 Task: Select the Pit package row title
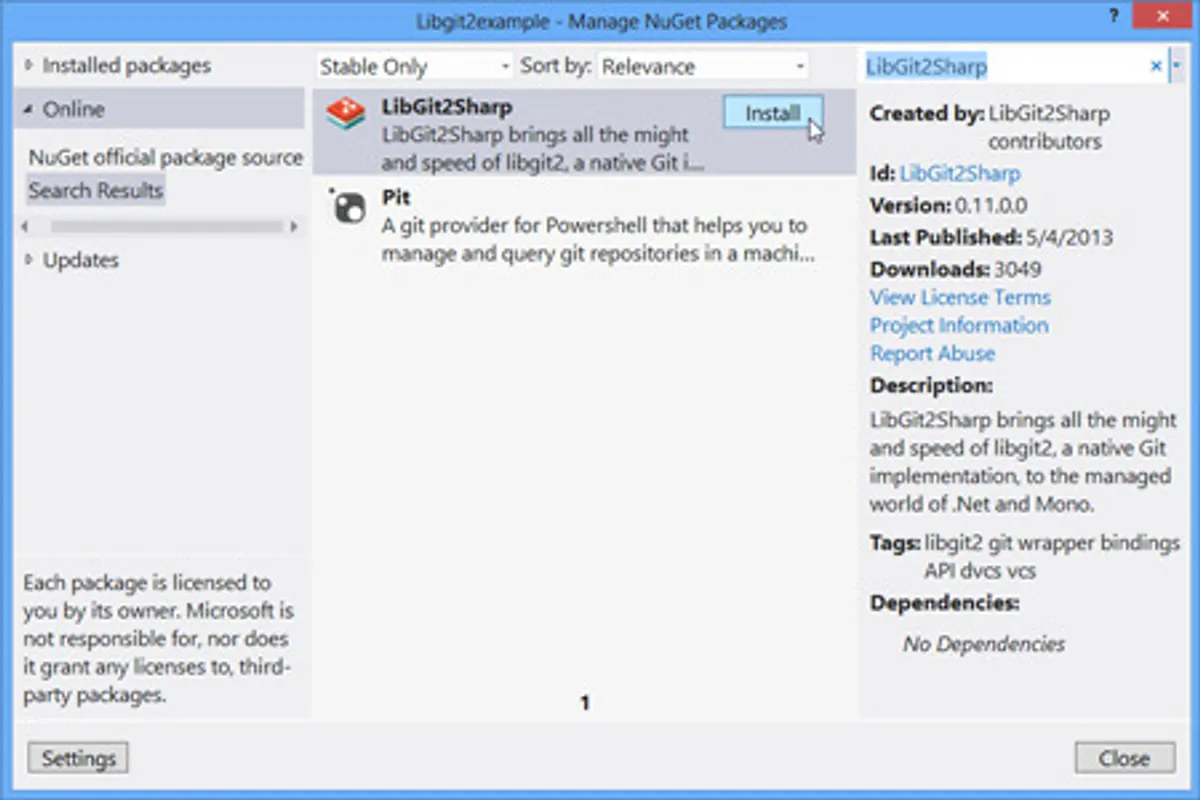pos(396,198)
